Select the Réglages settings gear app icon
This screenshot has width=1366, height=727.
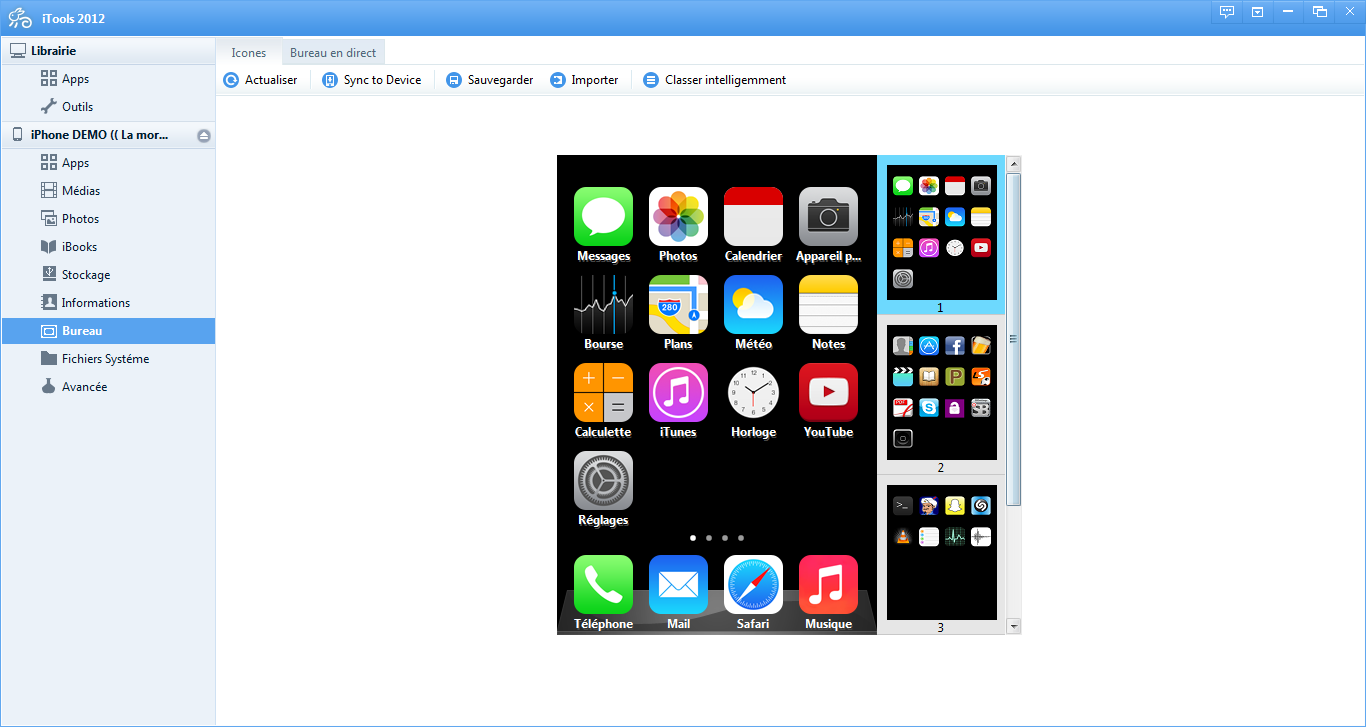603,480
